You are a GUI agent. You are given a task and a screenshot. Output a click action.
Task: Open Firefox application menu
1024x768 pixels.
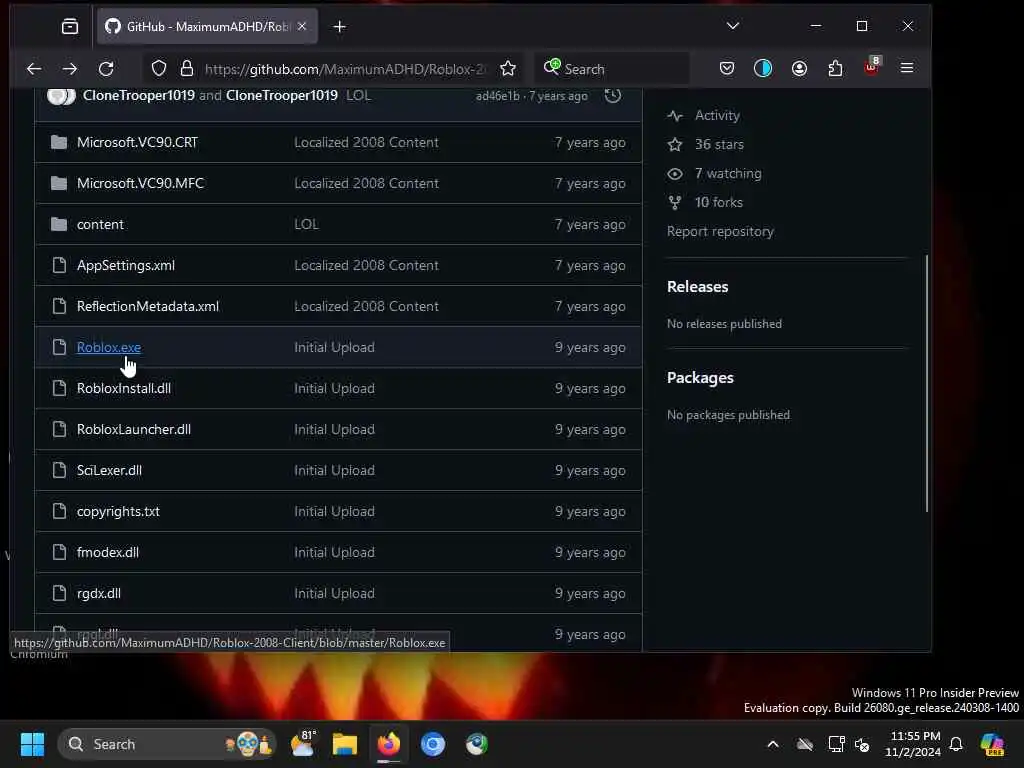coord(907,68)
